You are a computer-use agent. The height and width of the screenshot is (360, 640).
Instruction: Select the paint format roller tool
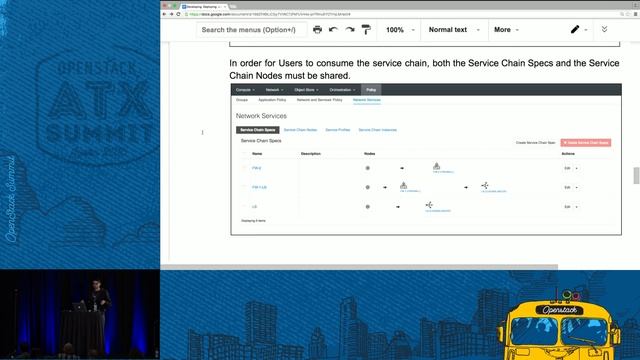click(x=366, y=29)
